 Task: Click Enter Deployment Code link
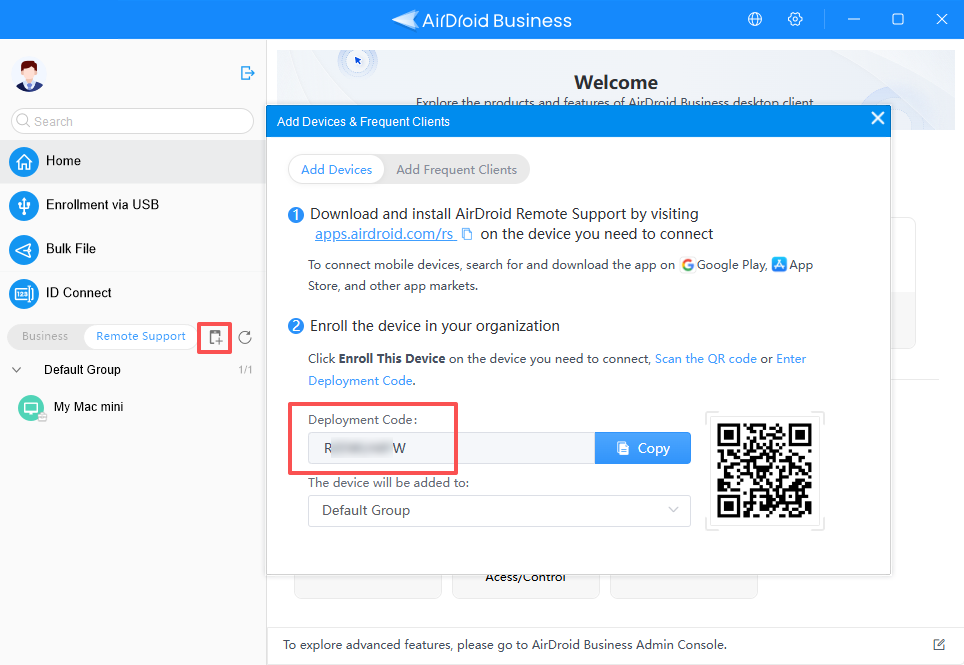pyautogui.click(x=556, y=370)
